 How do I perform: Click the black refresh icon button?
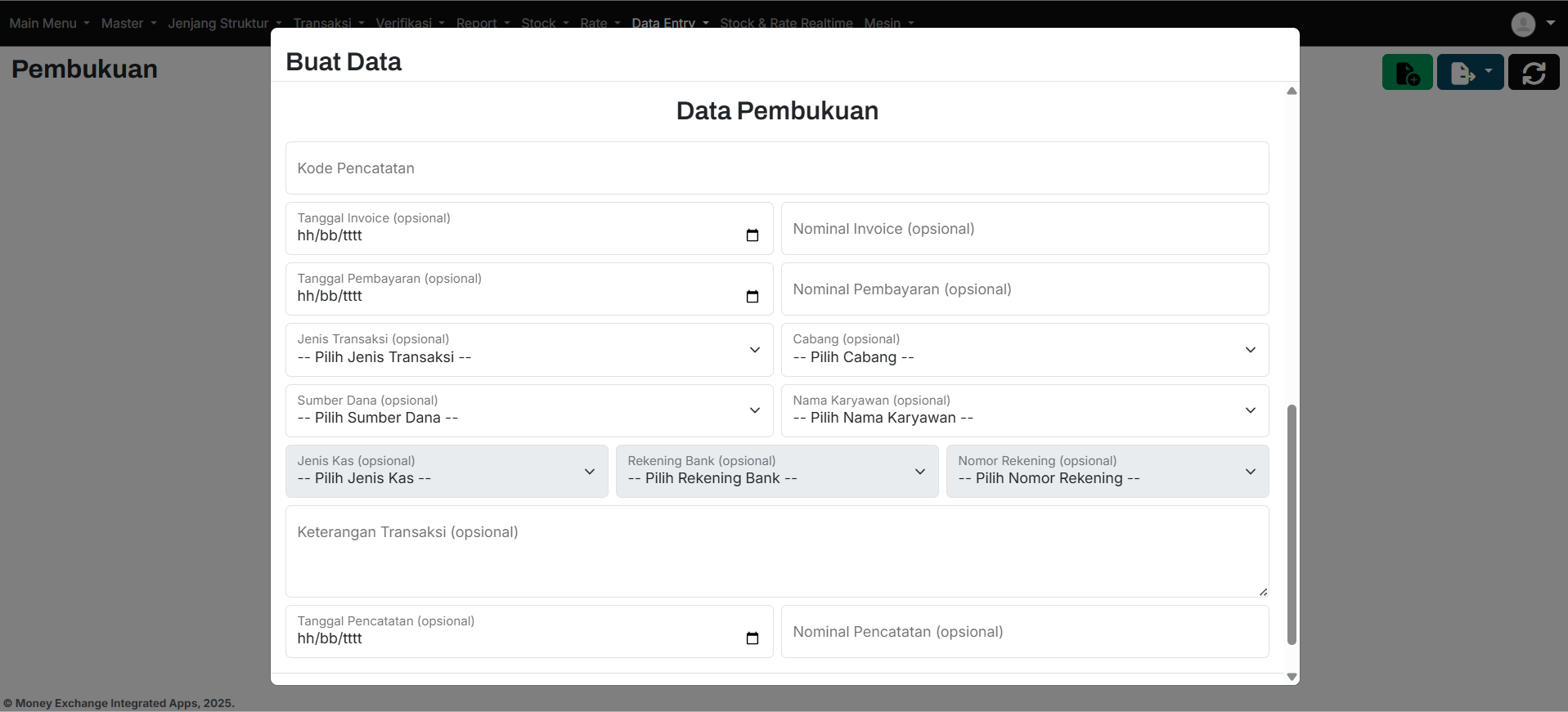(x=1533, y=73)
